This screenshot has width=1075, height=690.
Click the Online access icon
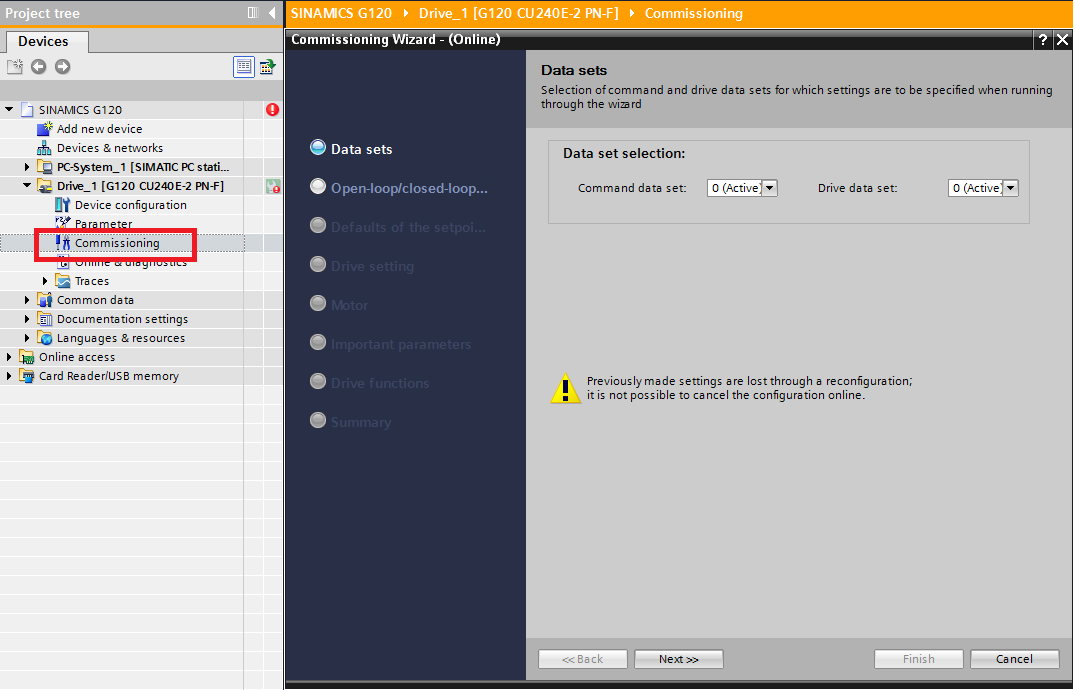[27, 357]
